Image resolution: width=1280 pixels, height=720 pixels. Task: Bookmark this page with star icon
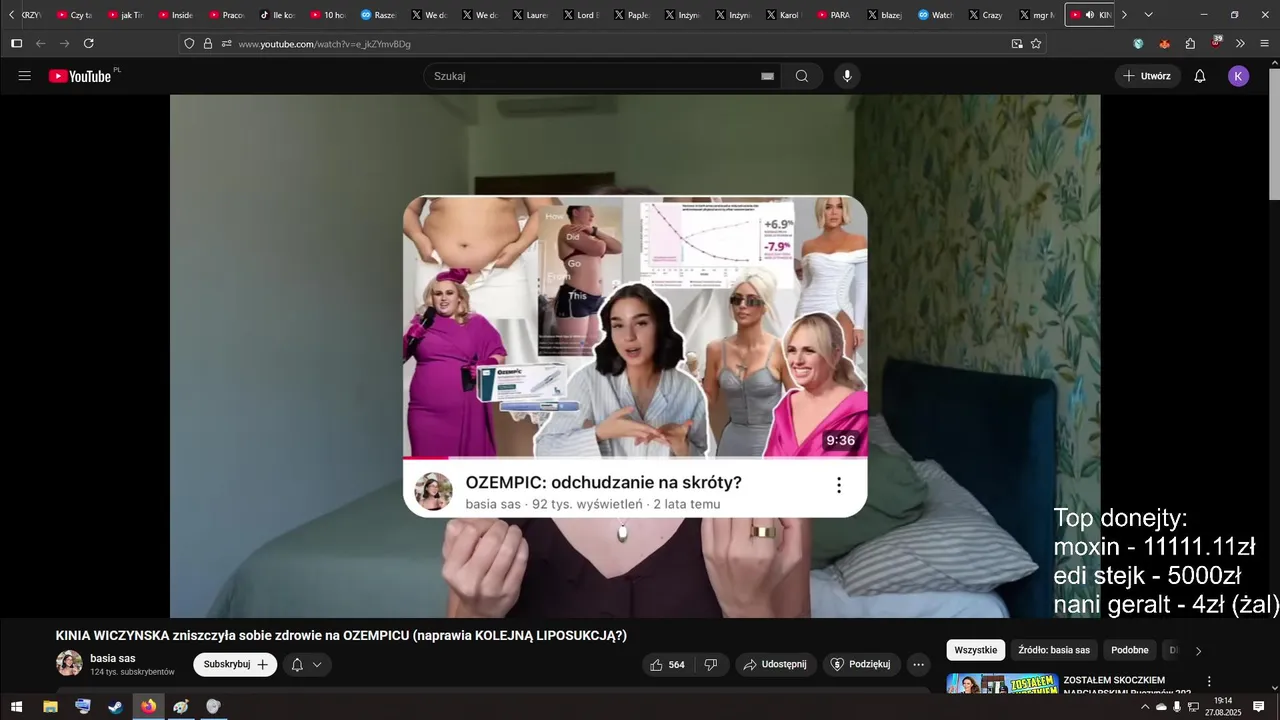(1036, 44)
